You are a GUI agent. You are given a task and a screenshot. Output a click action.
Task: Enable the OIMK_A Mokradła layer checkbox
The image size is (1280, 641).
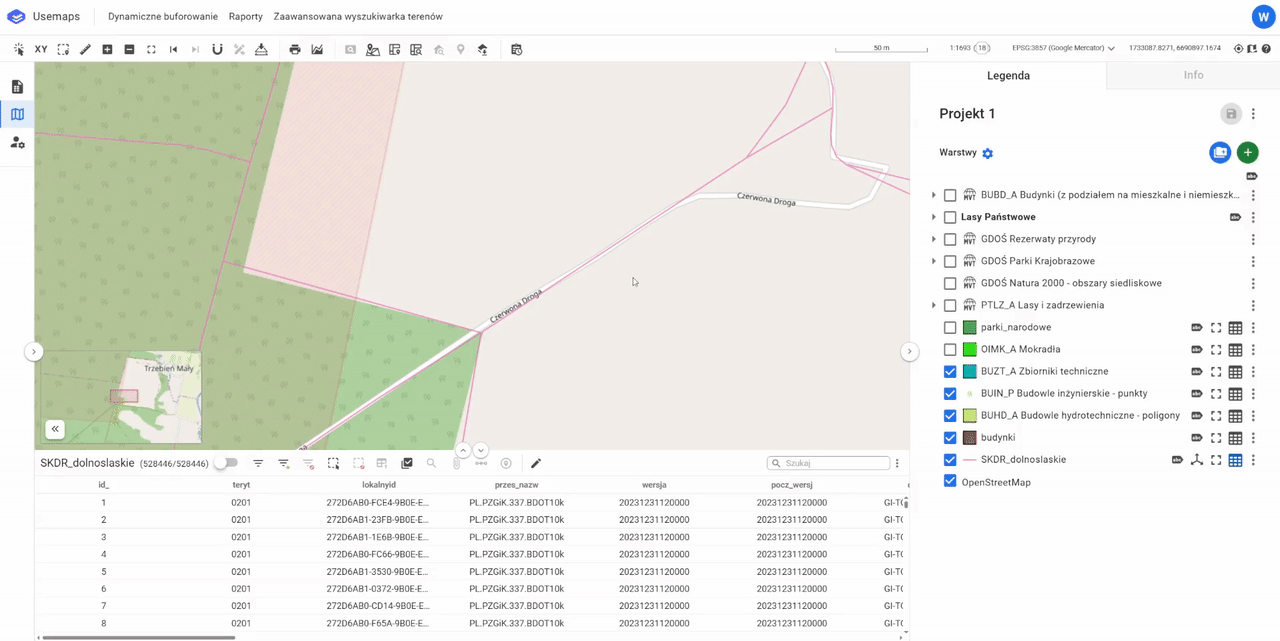pos(950,350)
